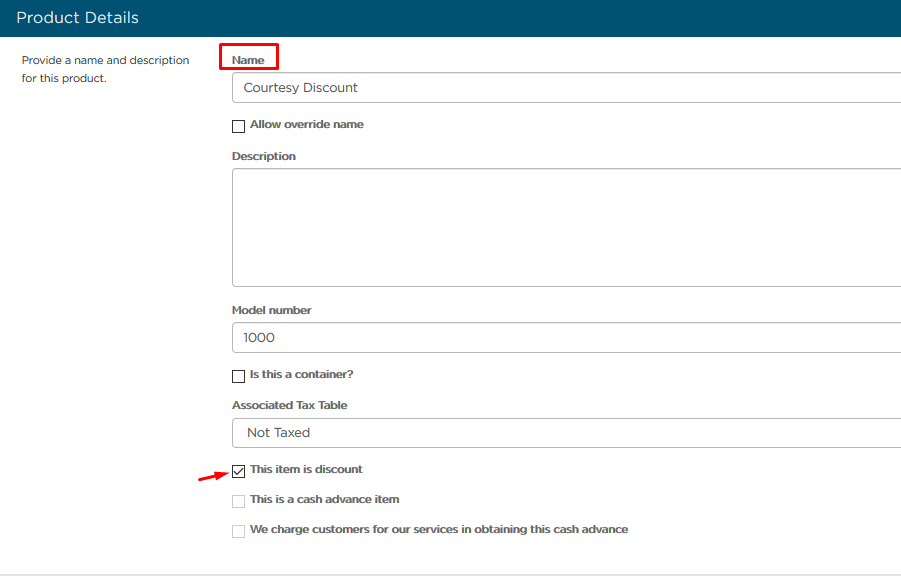
Task: Click the 'We charge customers for our services' label
Action: point(439,529)
